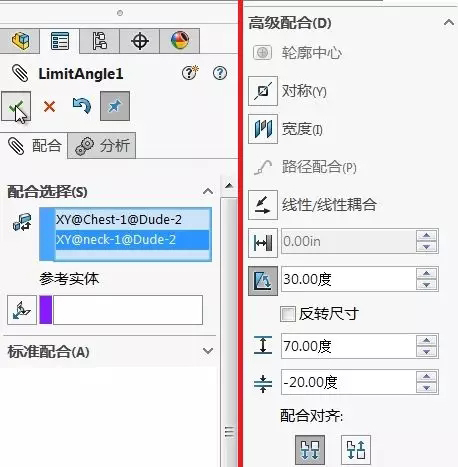Toggle the keep-visible pushpin button
Image resolution: width=458 pixels, height=467 pixels.
pyautogui.click(x=115, y=106)
